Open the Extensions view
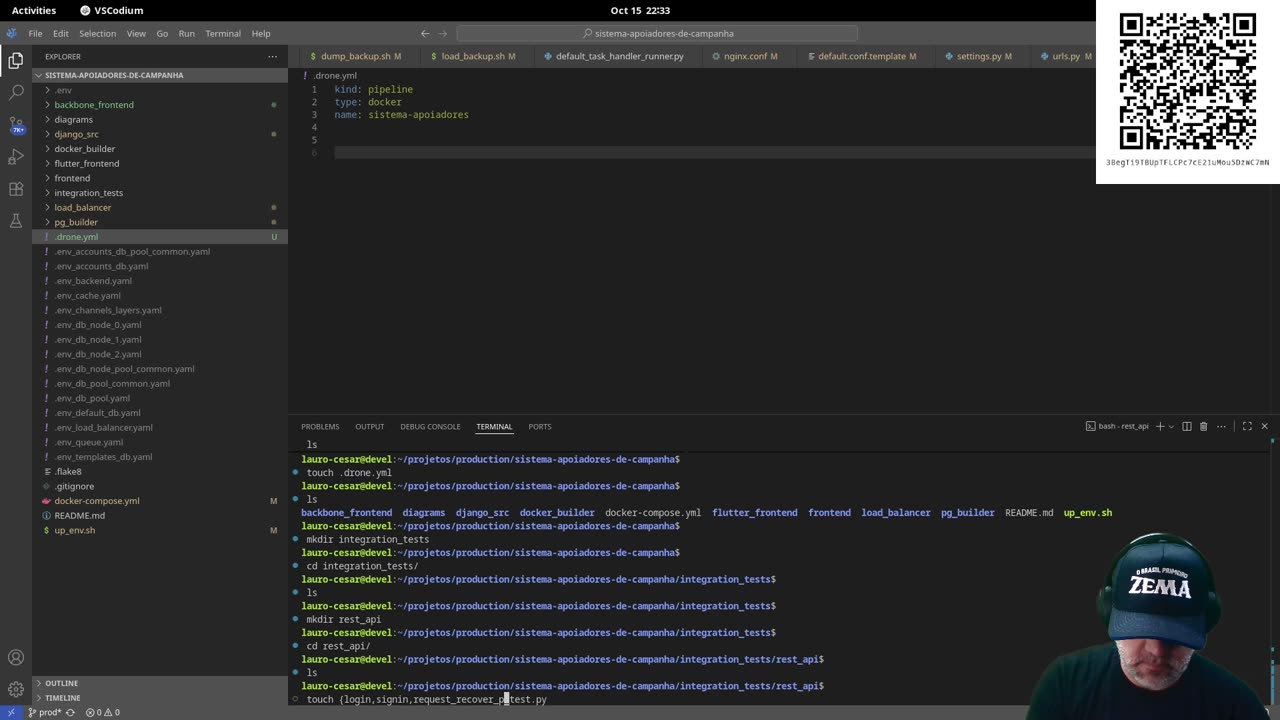1280x720 pixels. tap(16, 189)
